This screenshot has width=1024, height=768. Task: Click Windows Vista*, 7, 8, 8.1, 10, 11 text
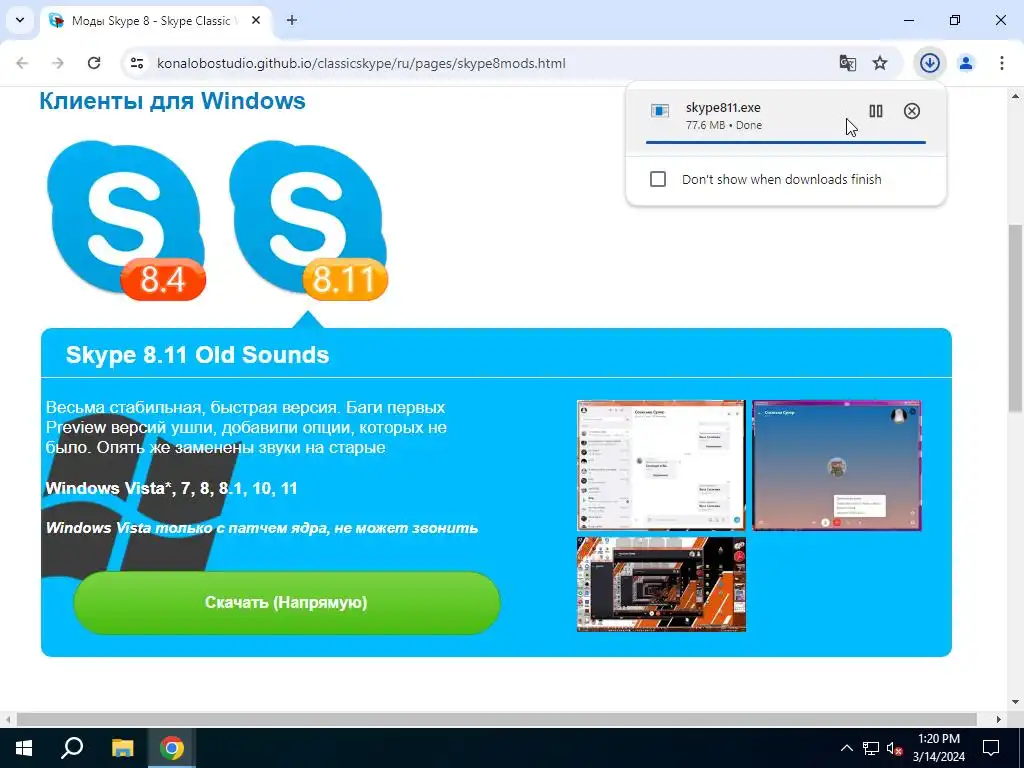coord(171,488)
